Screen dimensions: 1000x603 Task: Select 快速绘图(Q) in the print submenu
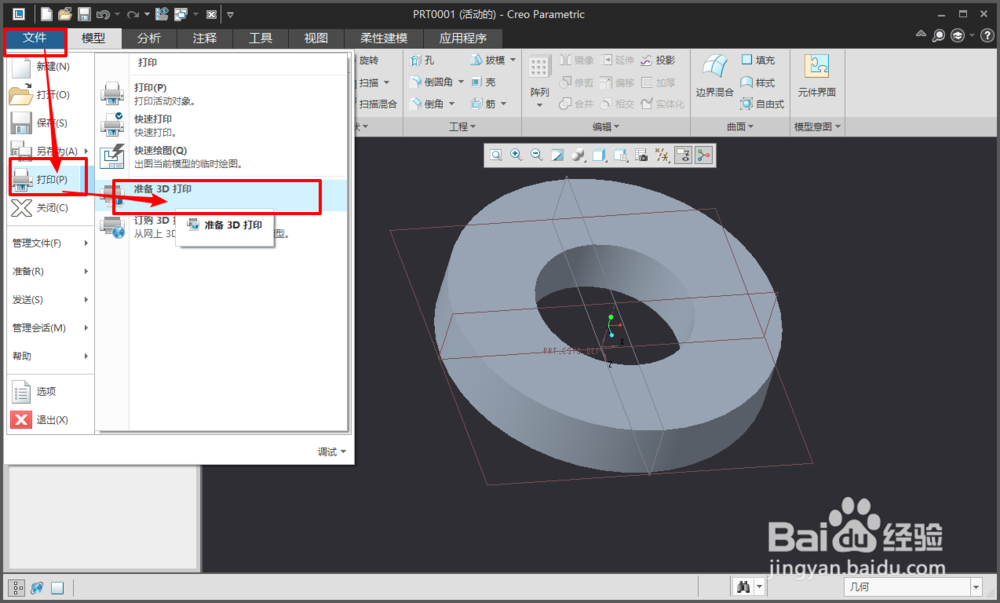coord(222,157)
